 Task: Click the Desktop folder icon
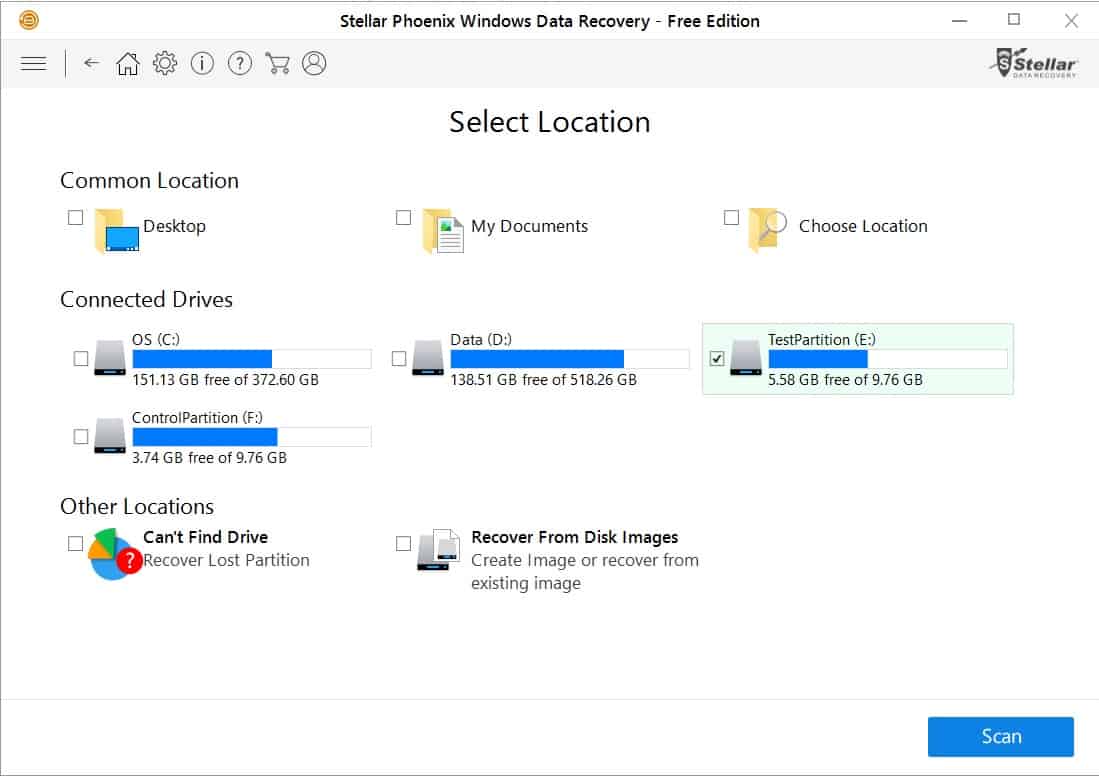coord(116,230)
